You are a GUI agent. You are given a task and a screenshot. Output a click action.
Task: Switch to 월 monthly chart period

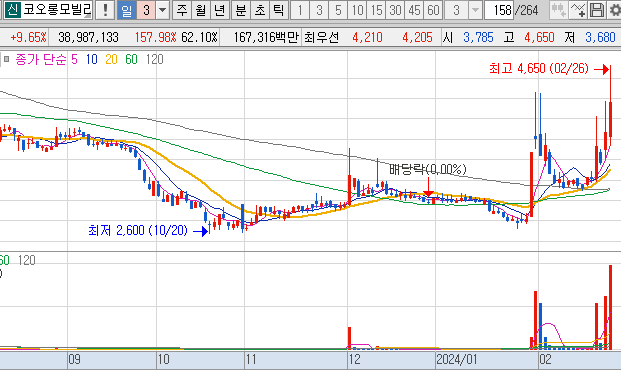pos(201,10)
